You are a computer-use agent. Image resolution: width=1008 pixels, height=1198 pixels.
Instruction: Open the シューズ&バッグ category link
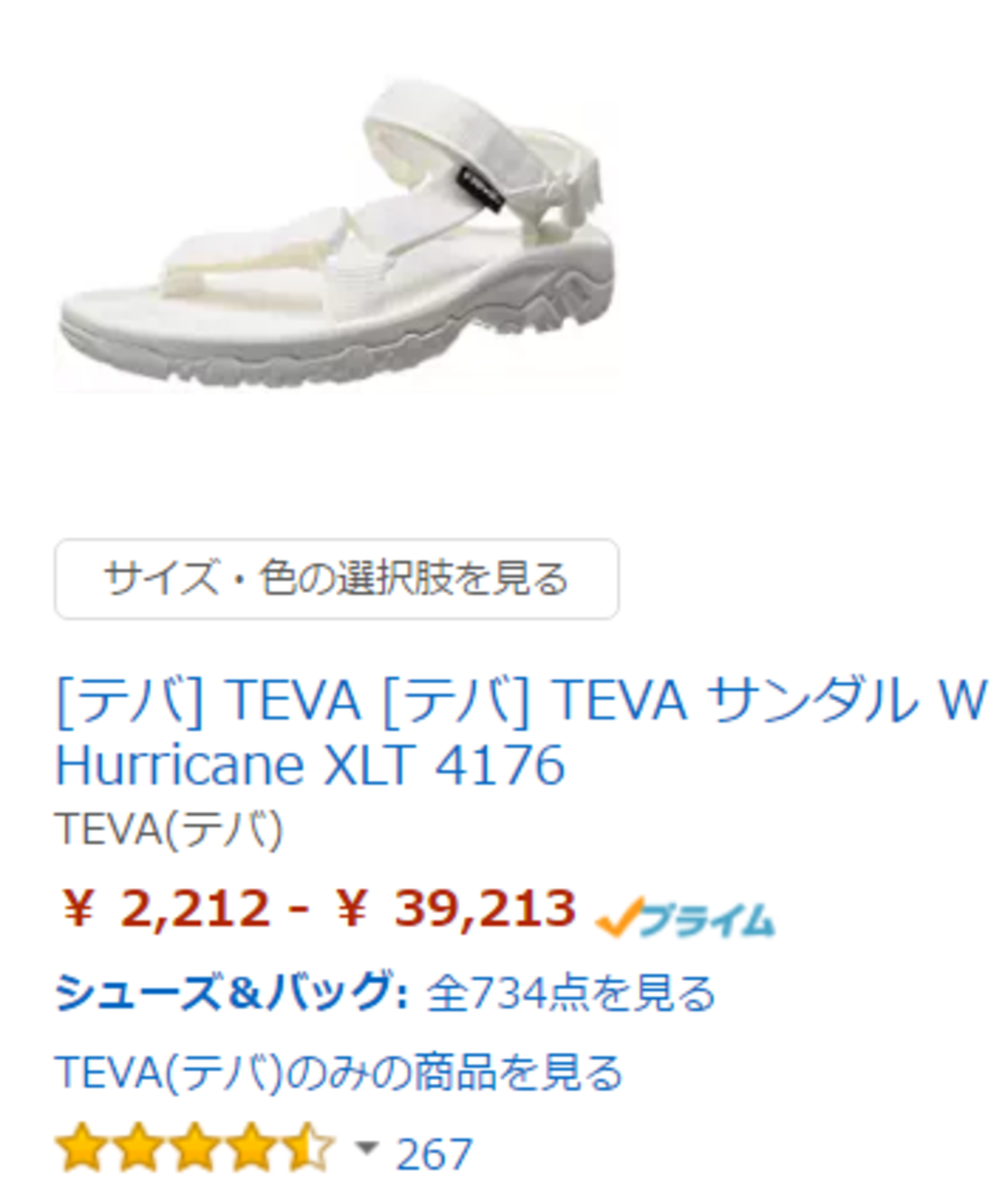click(231, 992)
